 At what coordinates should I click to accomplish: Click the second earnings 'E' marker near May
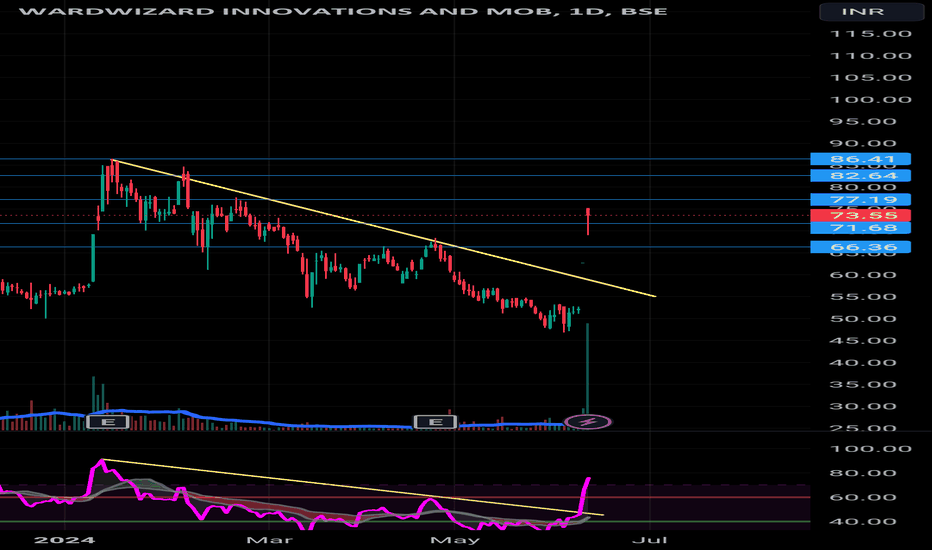point(435,422)
